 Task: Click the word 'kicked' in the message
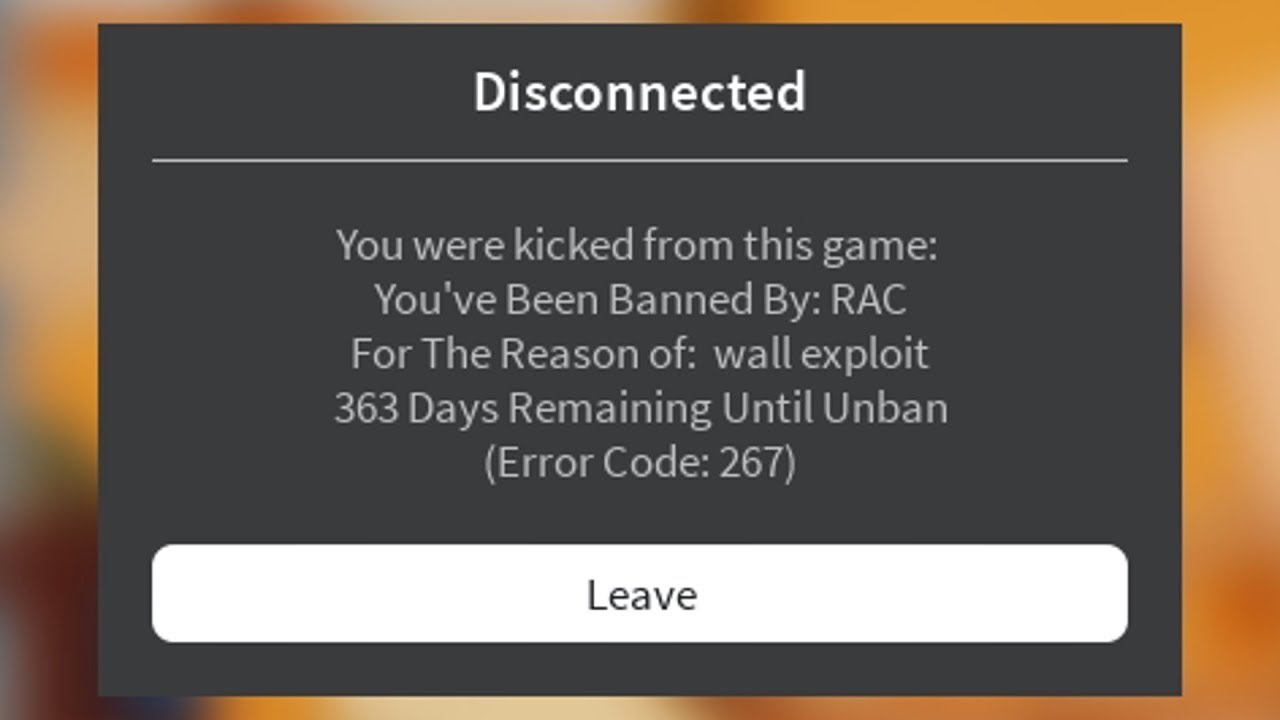point(574,245)
